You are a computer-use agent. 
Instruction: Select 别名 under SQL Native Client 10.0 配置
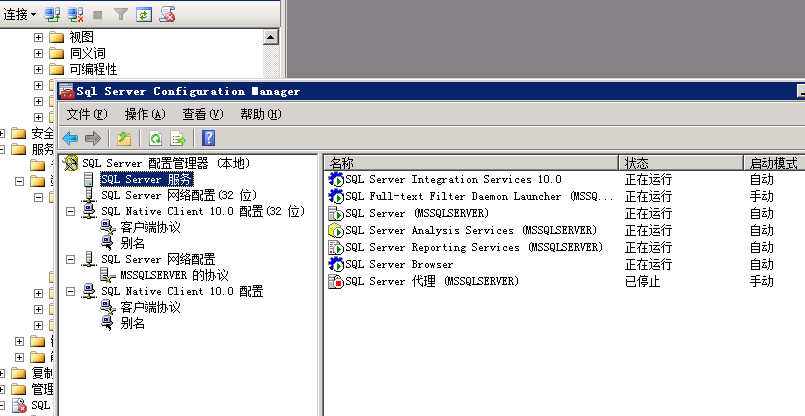(x=132, y=323)
